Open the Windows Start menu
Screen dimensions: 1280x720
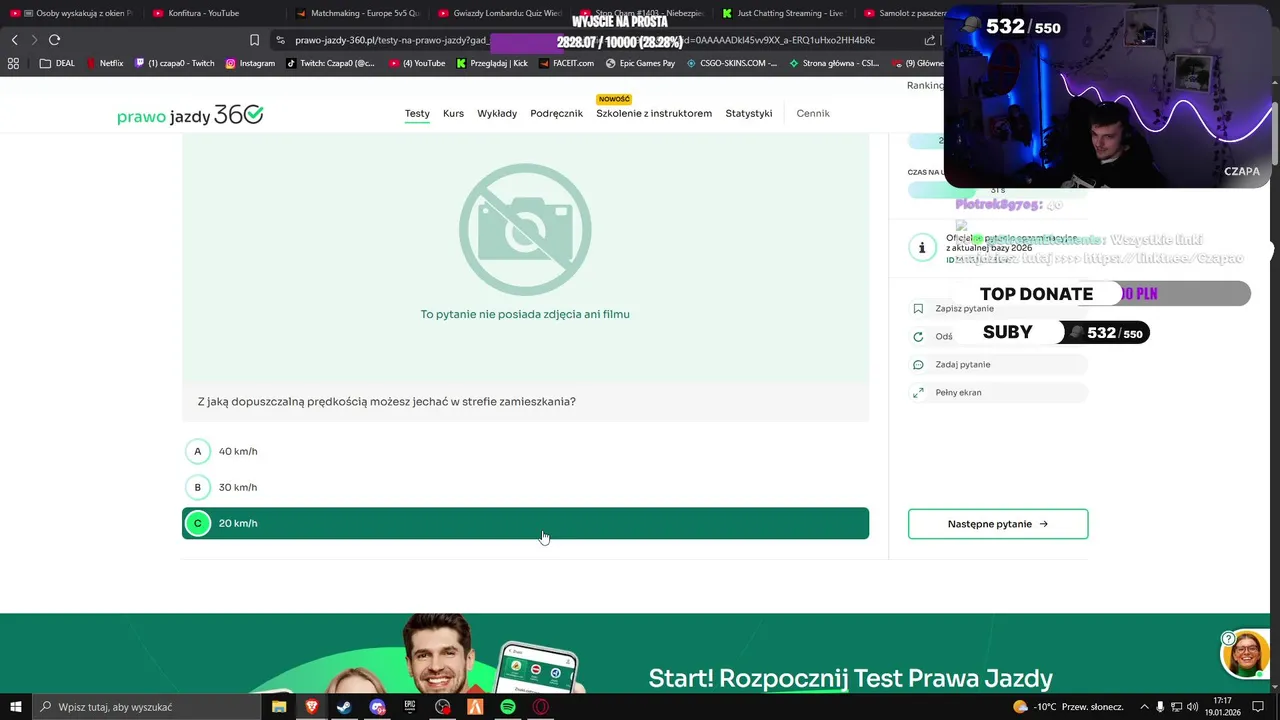[x=15, y=707]
